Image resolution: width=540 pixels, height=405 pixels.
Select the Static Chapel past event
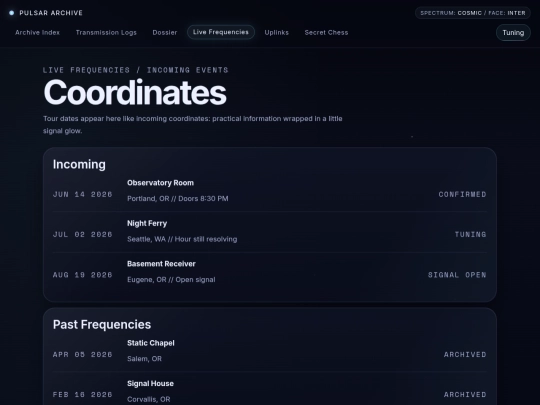pyautogui.click(x=151, y=343)
